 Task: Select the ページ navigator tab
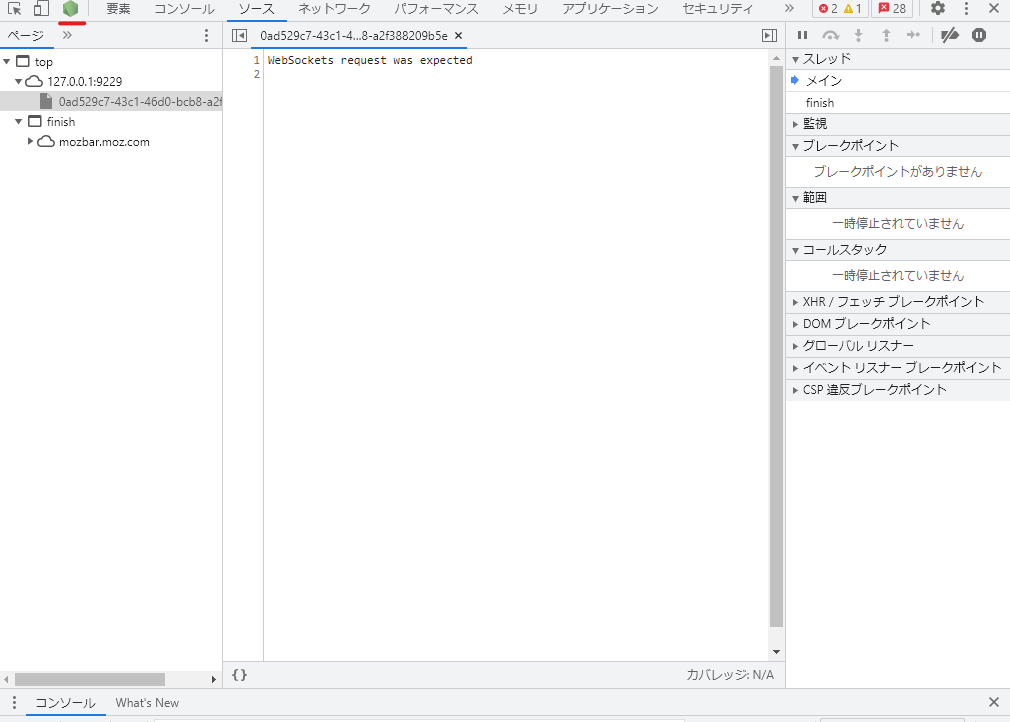[x=26, y=35]
